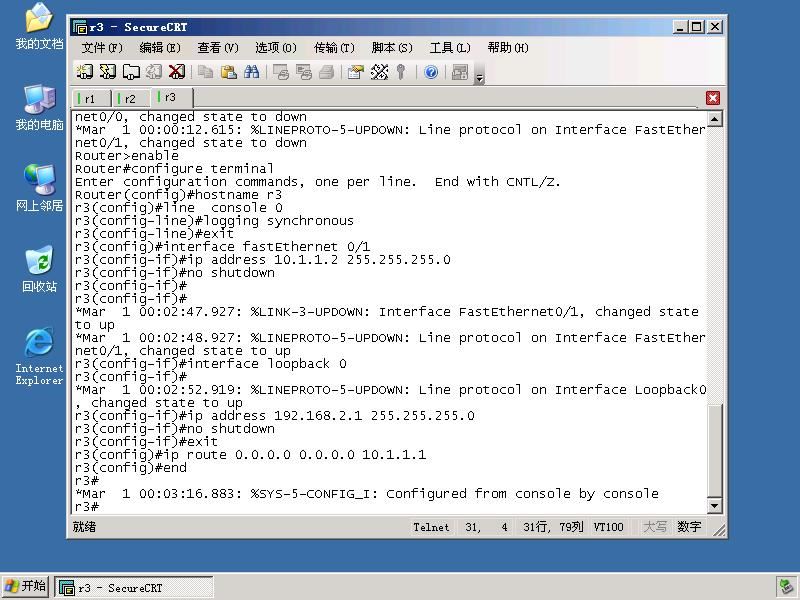800x600 pixels.
Task: Click 'hostname r3' command line
Action: click(x=178, y=195)
